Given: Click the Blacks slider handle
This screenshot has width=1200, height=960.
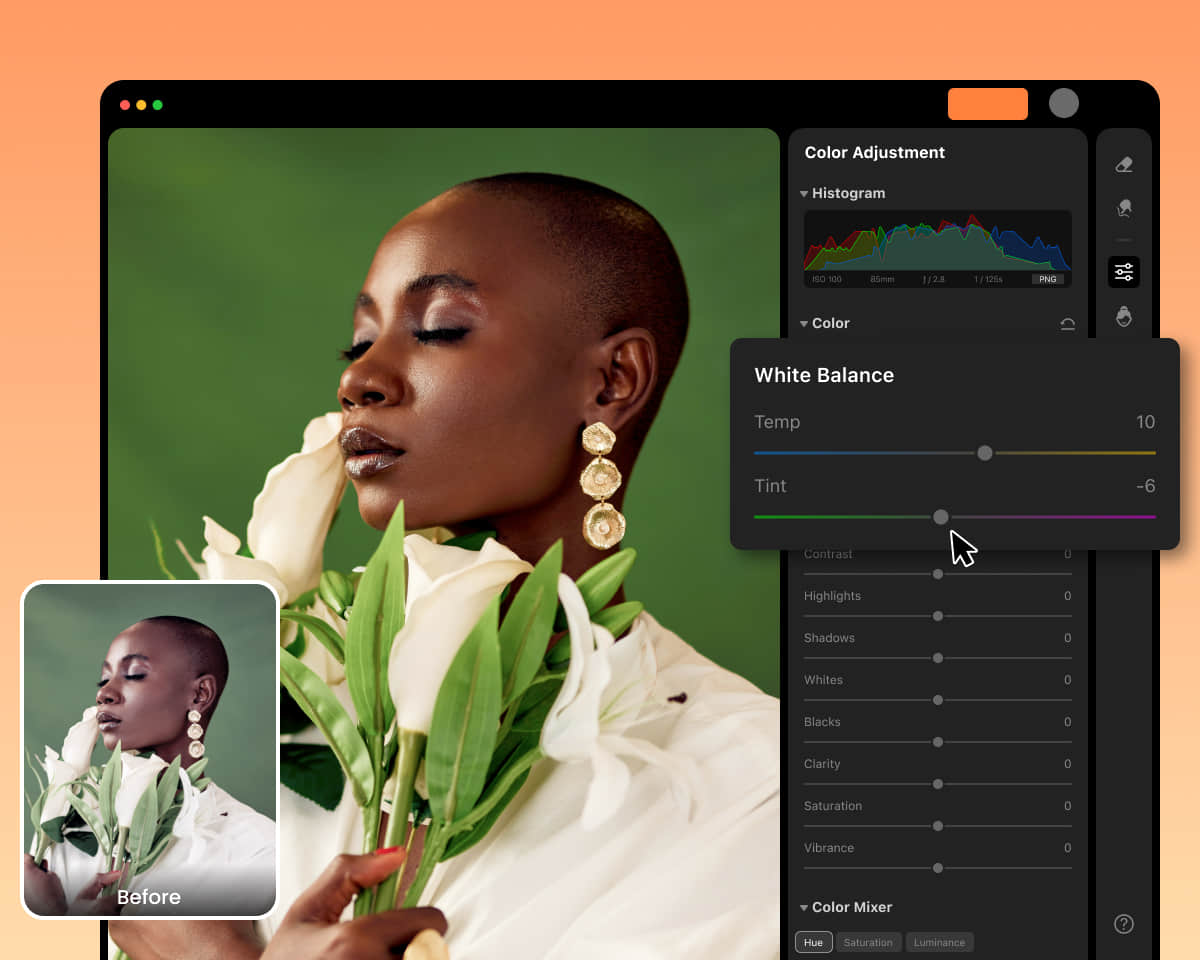Looking at the screenshot, I should 938,742.
